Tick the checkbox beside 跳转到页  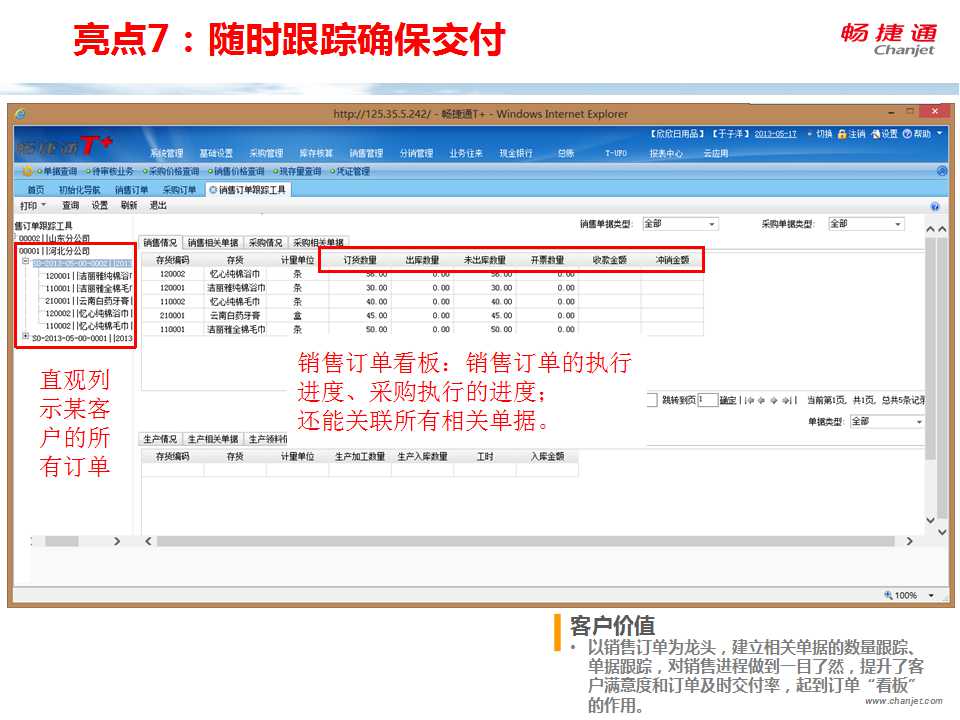point(653,400)
